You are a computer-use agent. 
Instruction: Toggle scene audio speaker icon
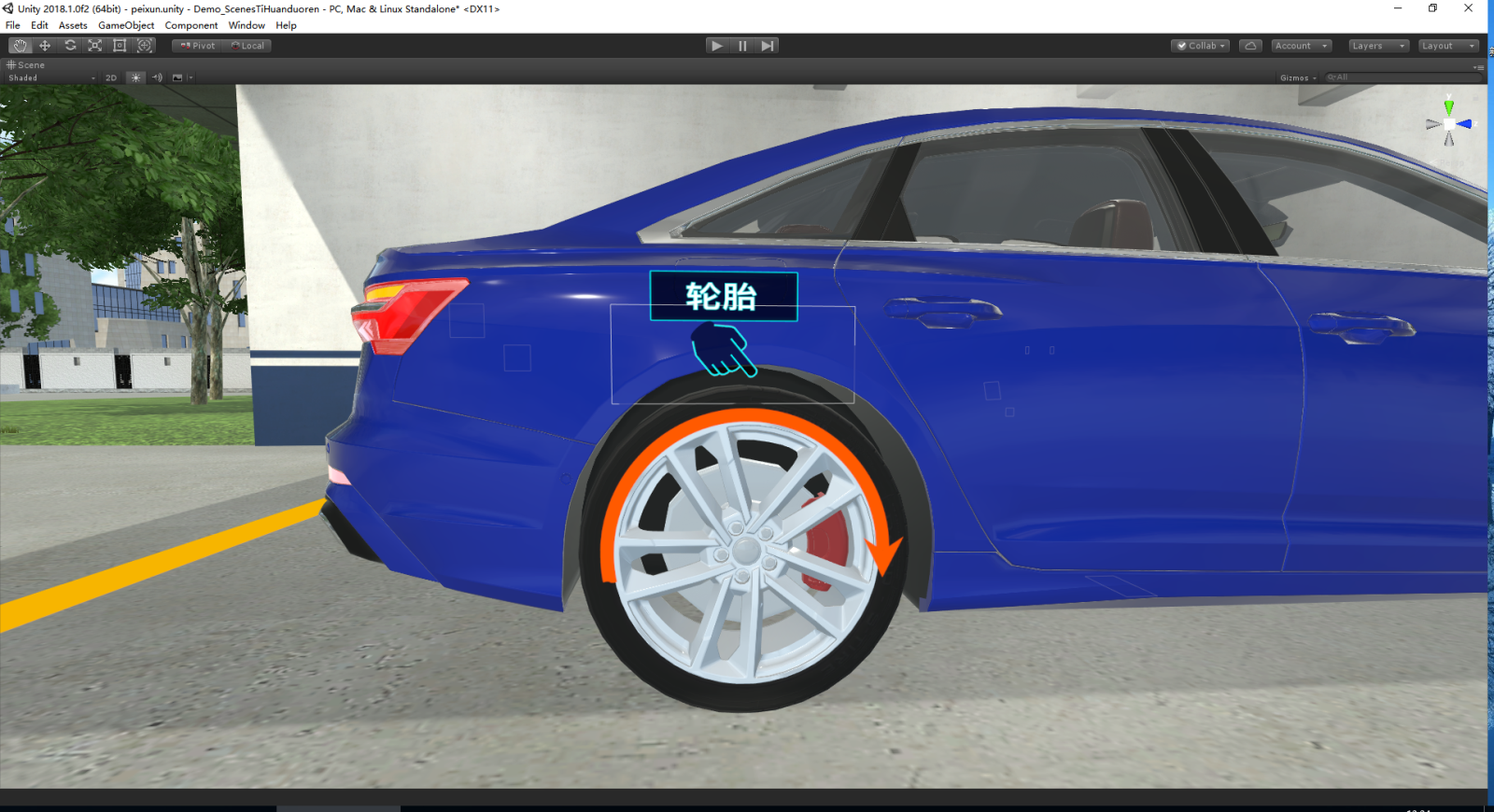tap(157, 78)
